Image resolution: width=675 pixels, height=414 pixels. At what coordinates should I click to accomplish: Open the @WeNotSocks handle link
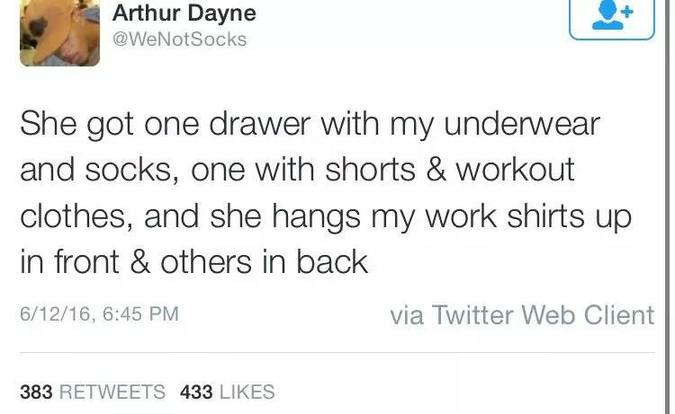tap(178, 39)
